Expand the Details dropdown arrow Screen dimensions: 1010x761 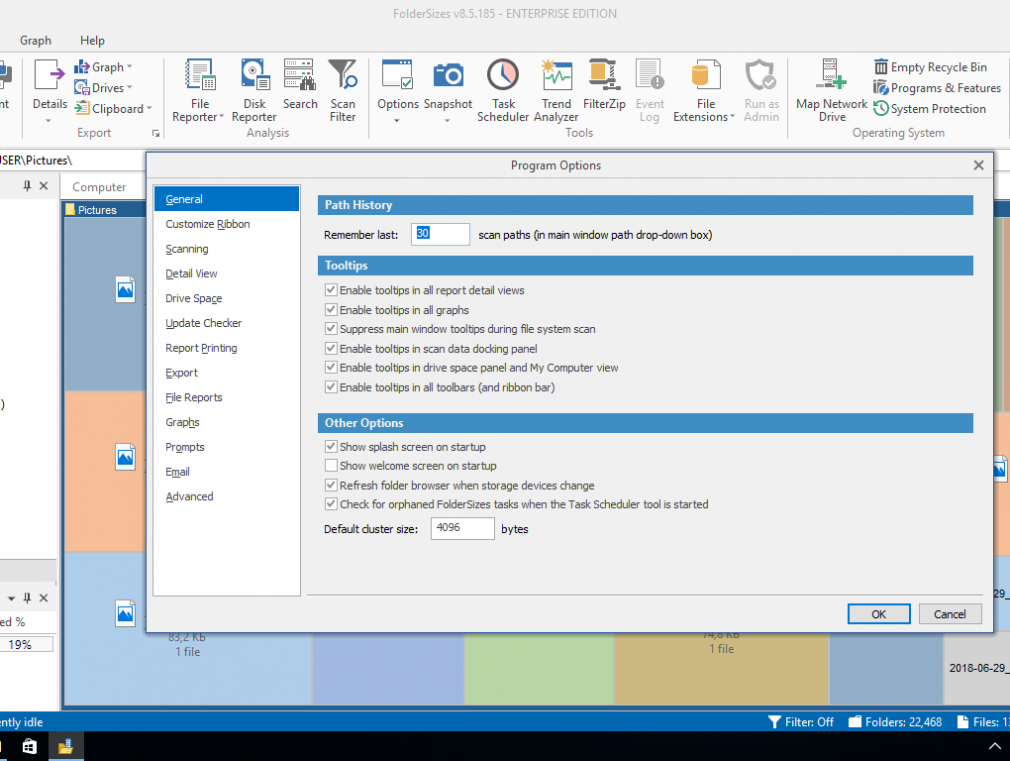(x=49, y=120)
